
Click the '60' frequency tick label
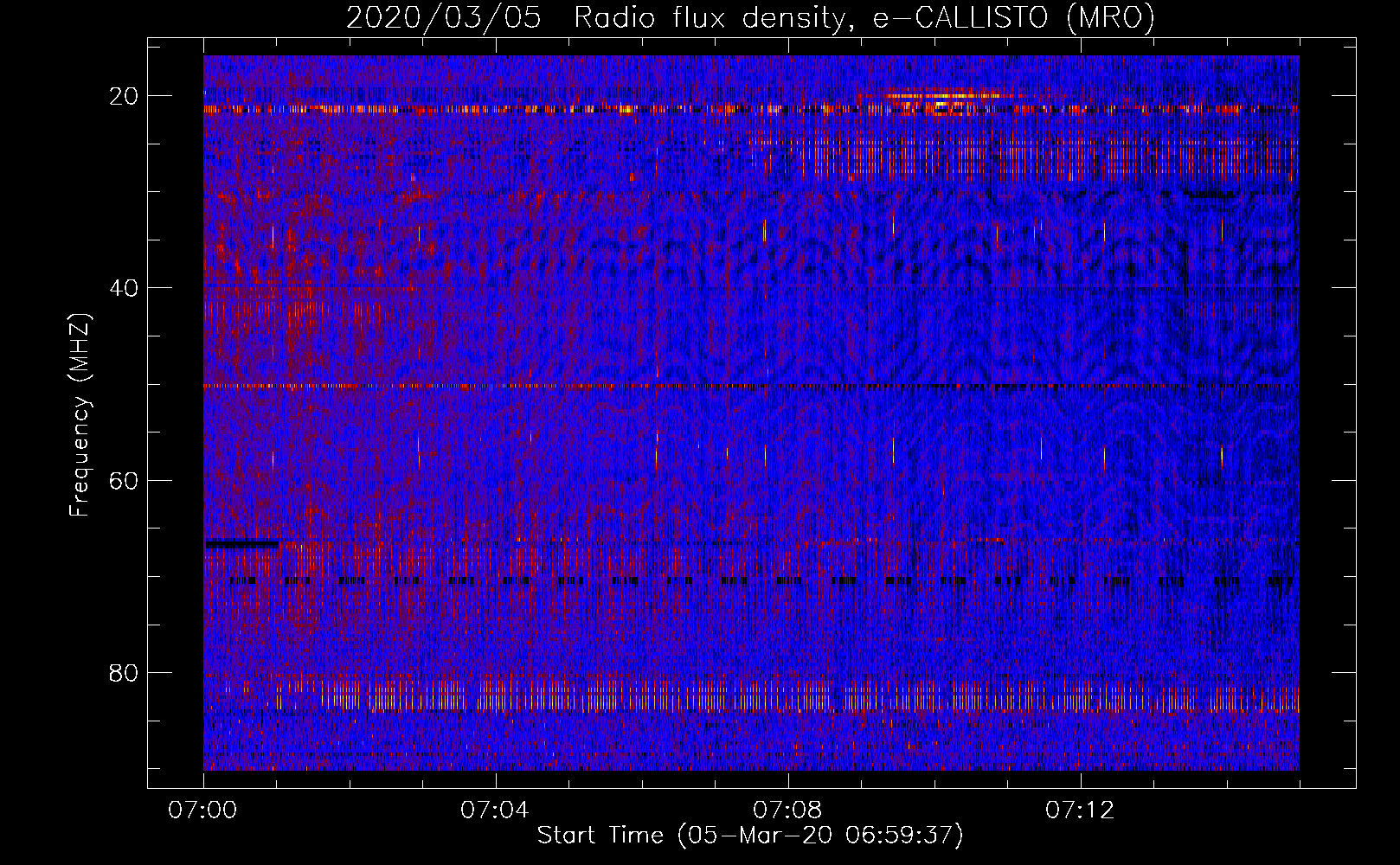125,480
